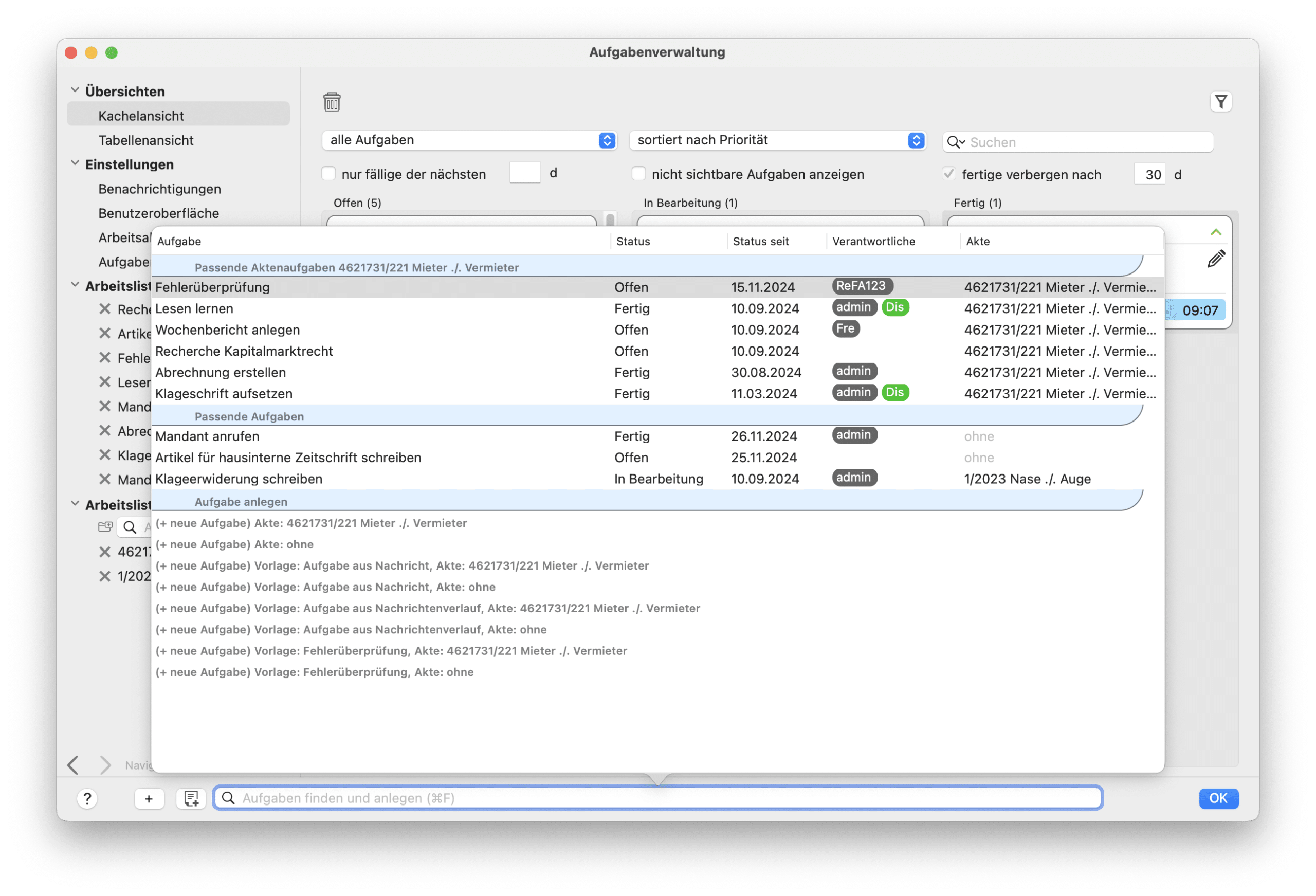
Task: Collapse the first Arbeitsliste section with X entries
Action: [75, 285]
